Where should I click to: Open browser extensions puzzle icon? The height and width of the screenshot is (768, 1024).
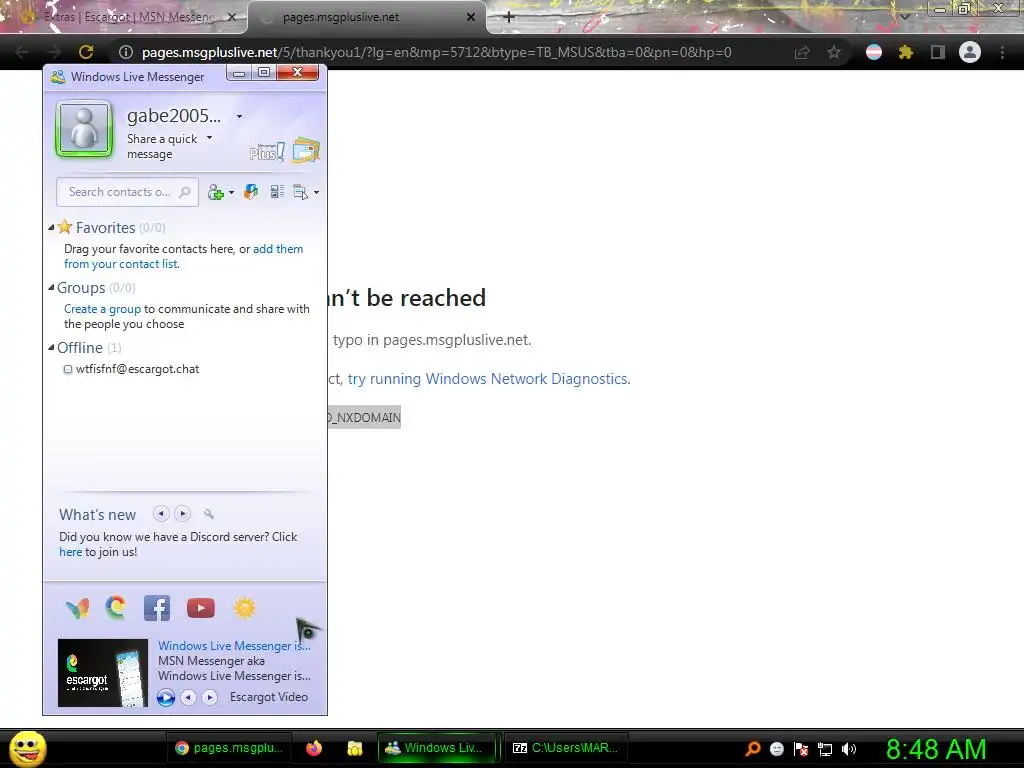point(905,52)
